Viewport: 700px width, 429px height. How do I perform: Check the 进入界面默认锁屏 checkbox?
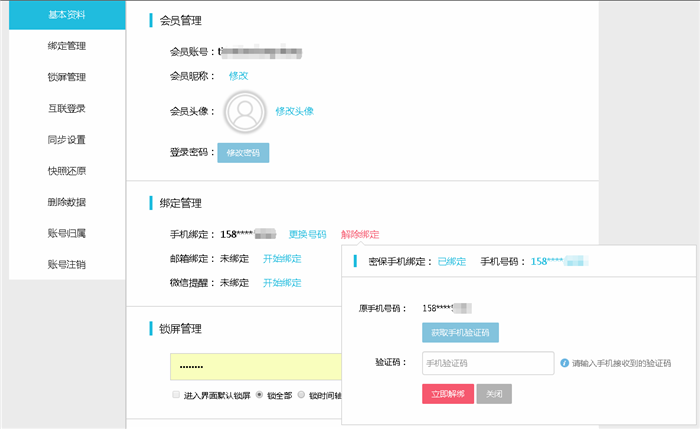(x=177, y=395)
